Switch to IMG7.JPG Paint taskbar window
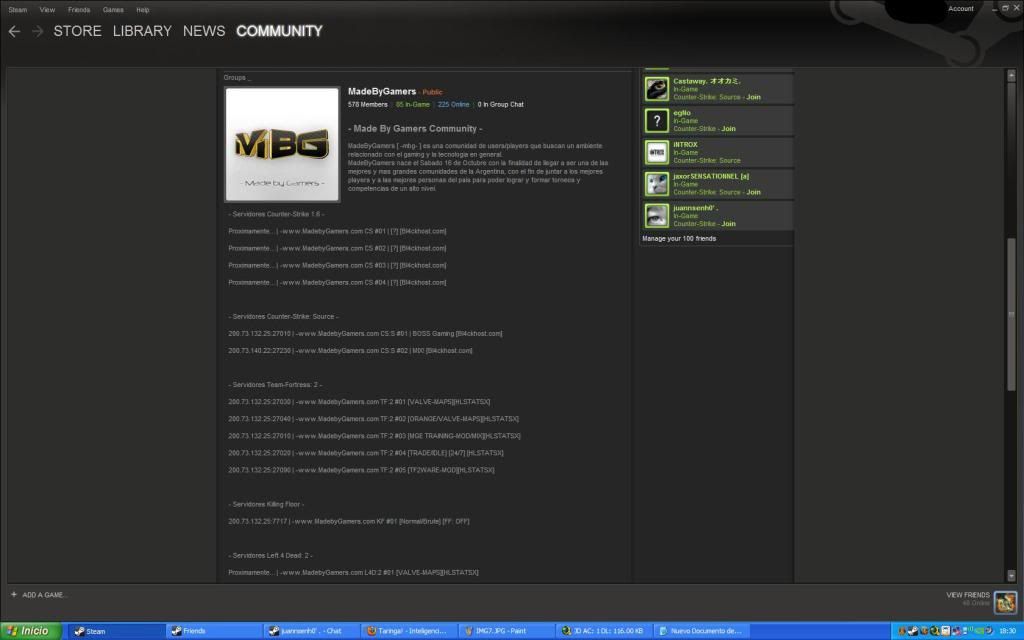This screenshot has height=640, width=1024. click(507, 631)
